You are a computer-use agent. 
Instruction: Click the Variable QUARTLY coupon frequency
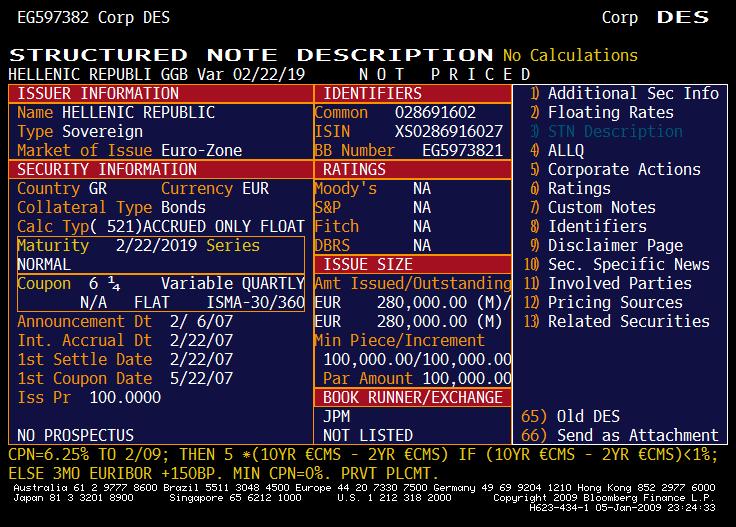click(233, 283)
